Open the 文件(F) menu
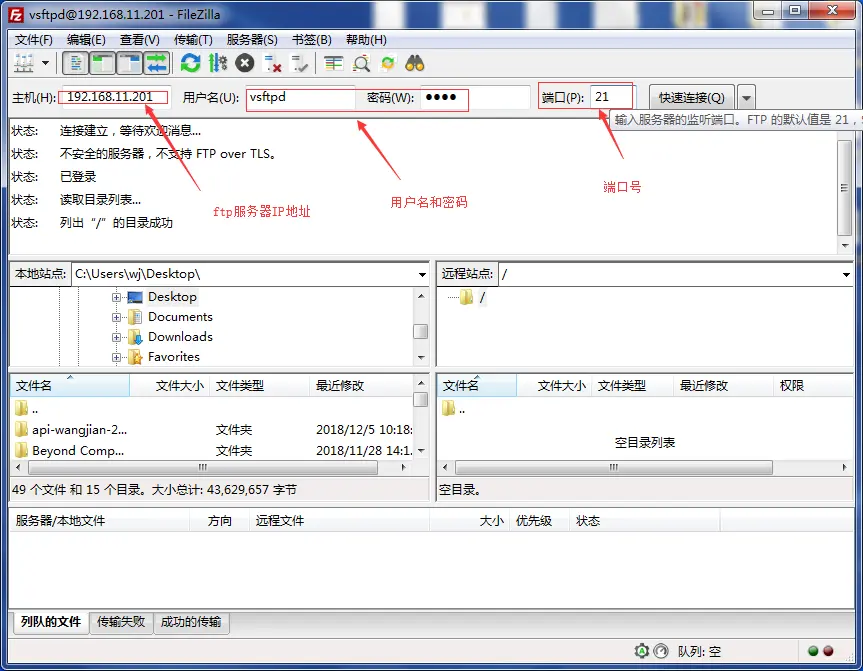 (34, 40)
